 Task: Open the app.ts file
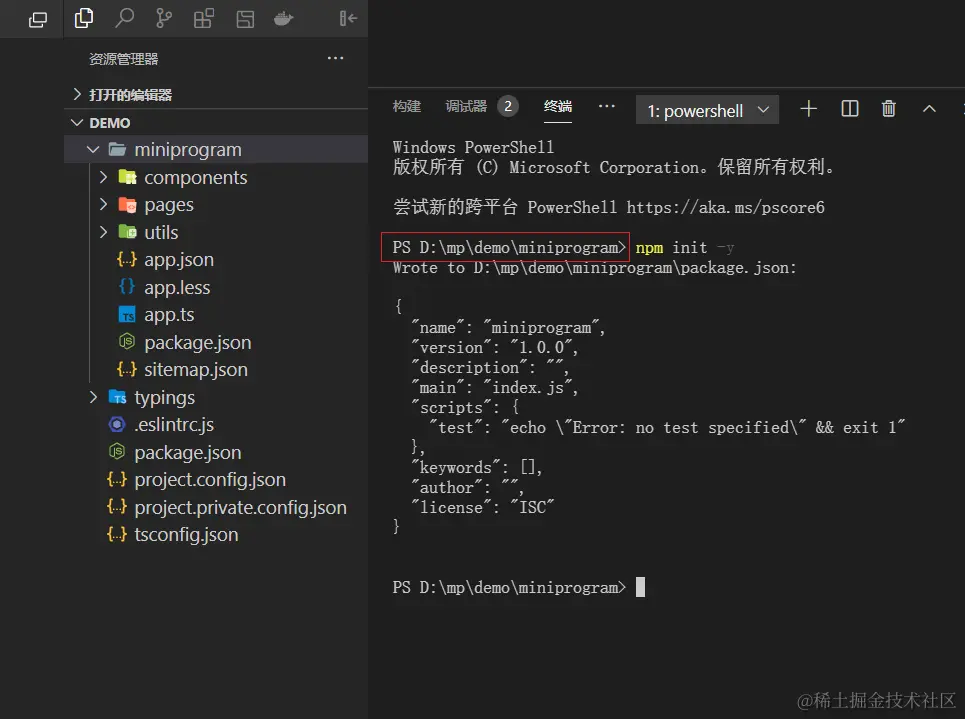tap(169, 315)
